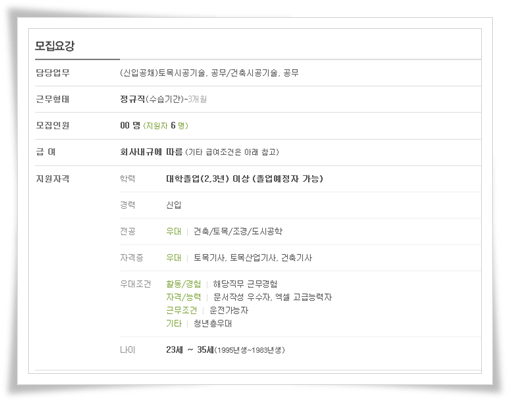Click the 청년층우대 text
The image size is (508, 400).
click(213, 323)
